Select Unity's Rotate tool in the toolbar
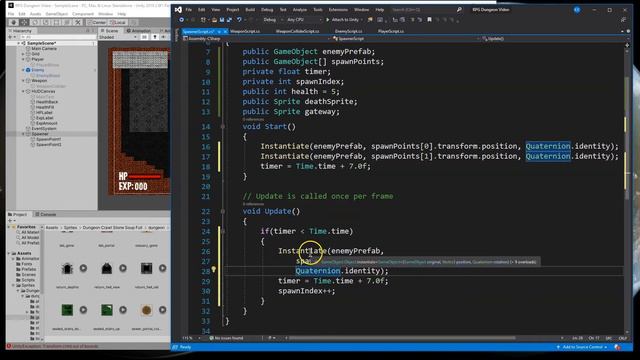The image size is (640, 360). [35, 22]
